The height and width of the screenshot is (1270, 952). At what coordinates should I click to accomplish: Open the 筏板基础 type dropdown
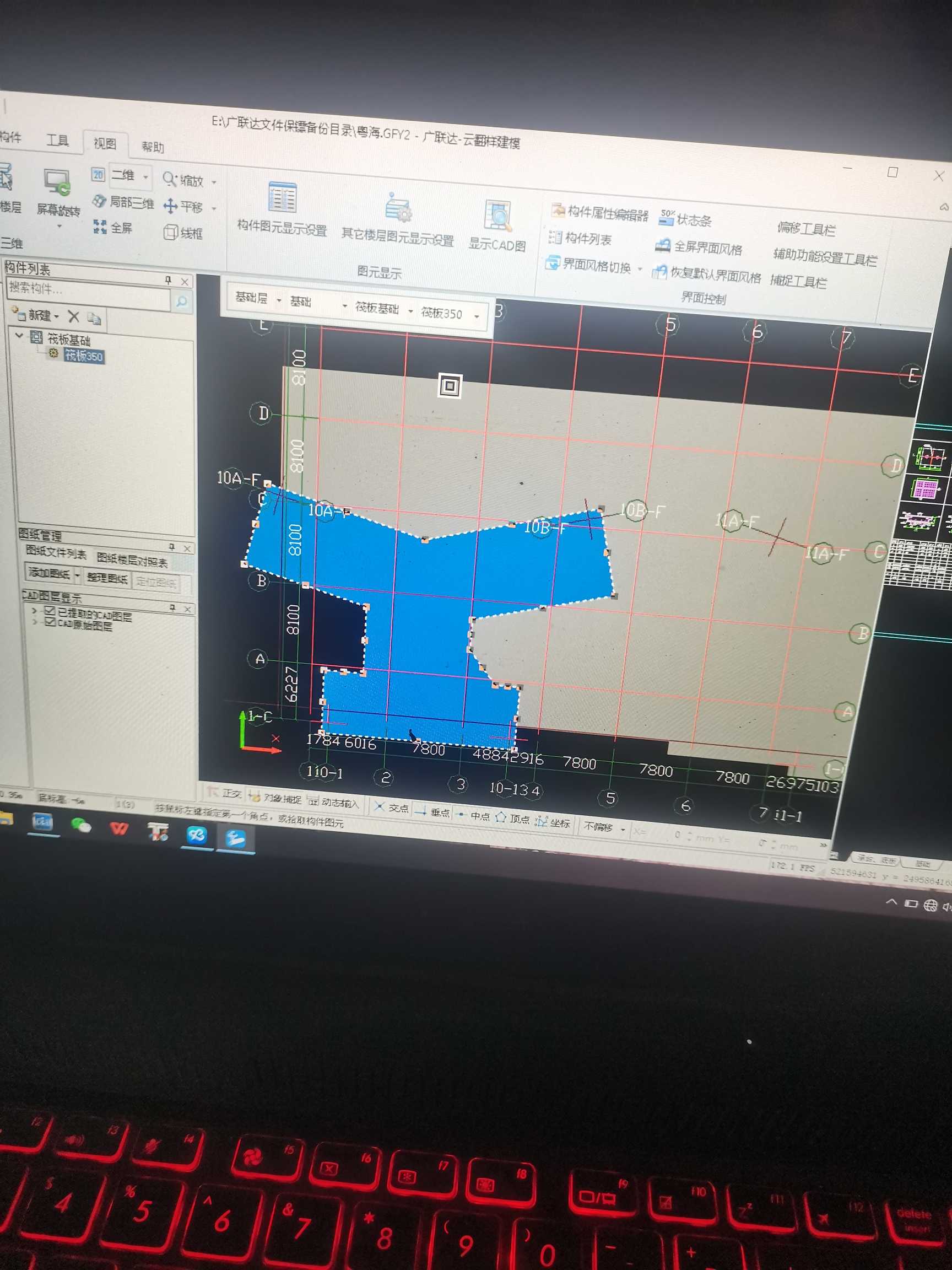coord(411,311)
